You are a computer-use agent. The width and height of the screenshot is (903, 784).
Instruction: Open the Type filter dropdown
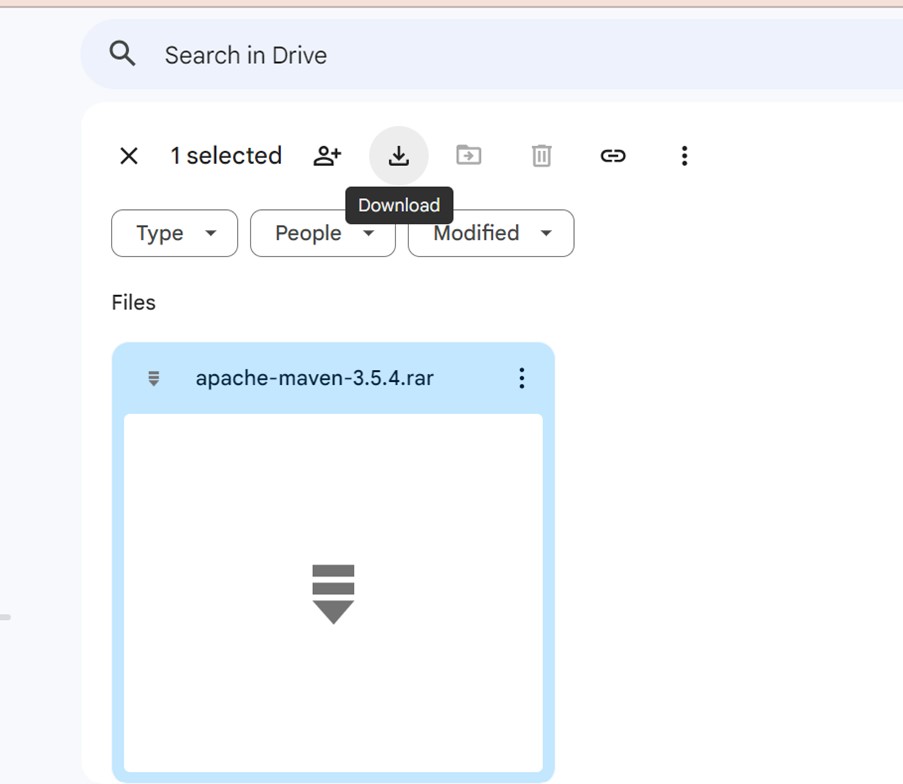point(174,233)
